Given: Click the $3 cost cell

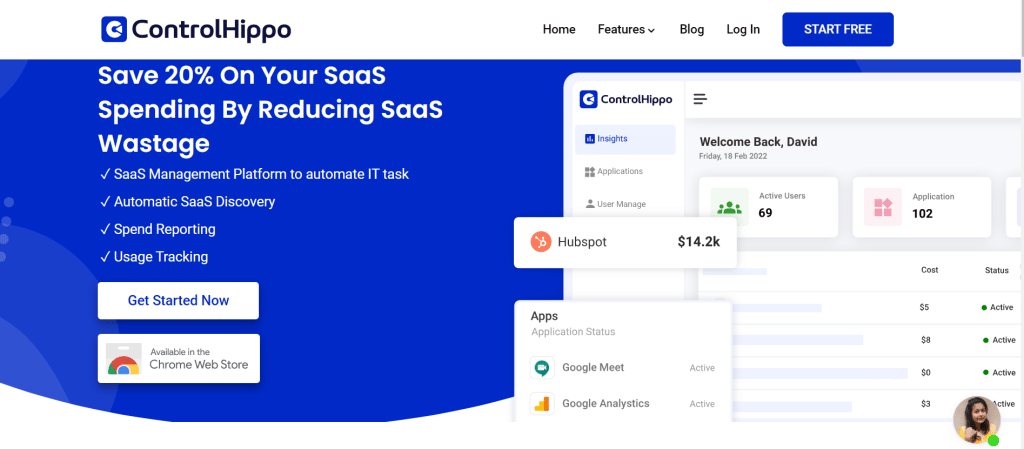Looking at the screenshot, I should [925, 404].
